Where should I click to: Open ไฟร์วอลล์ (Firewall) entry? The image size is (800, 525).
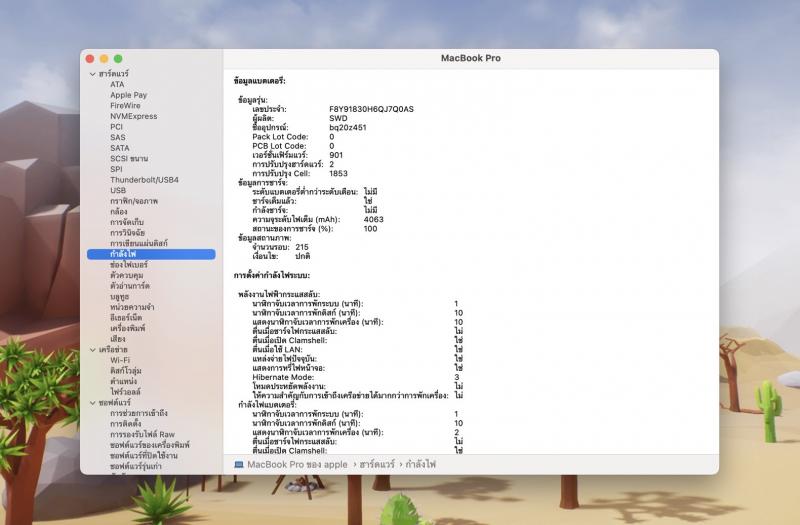pos(125,392)
